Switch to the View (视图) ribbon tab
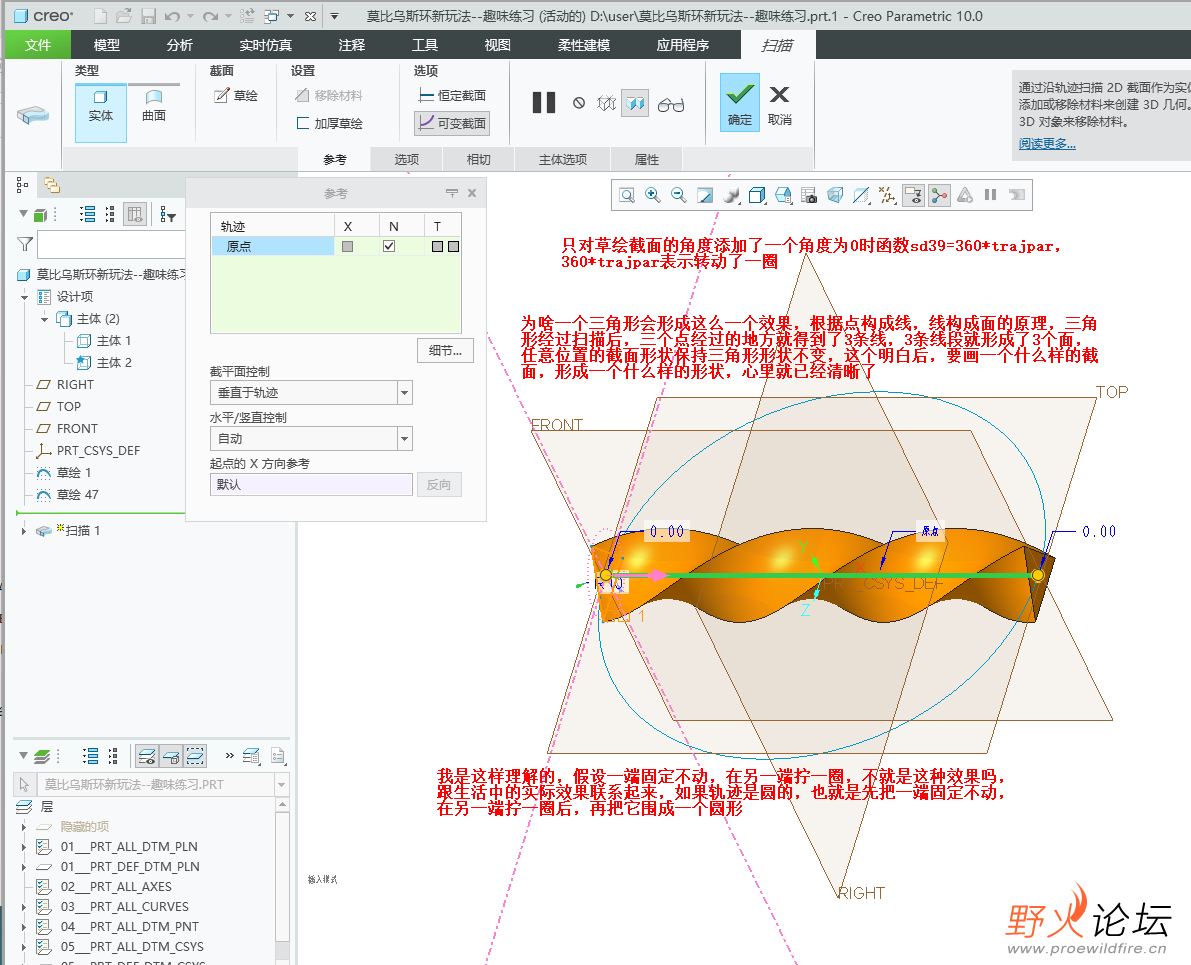This screenshot has height=965, width=1191. [498, 45]
